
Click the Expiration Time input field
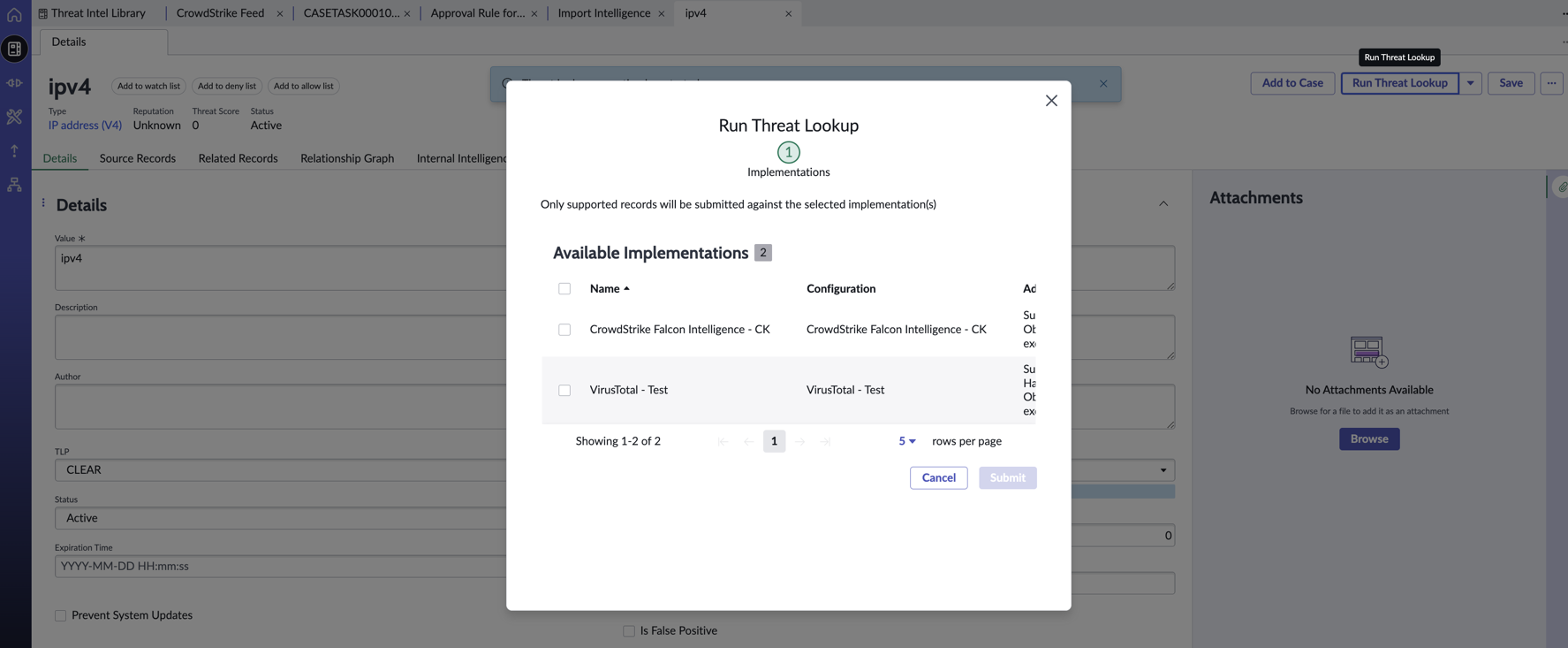tap(281, 567)
